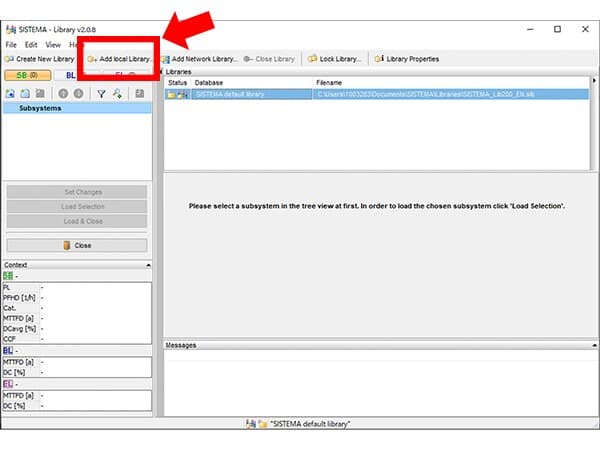Screen dimensions: 600x449
Task: Click the SISTEMA app icon in title bar
Action: tap(11, 29)
